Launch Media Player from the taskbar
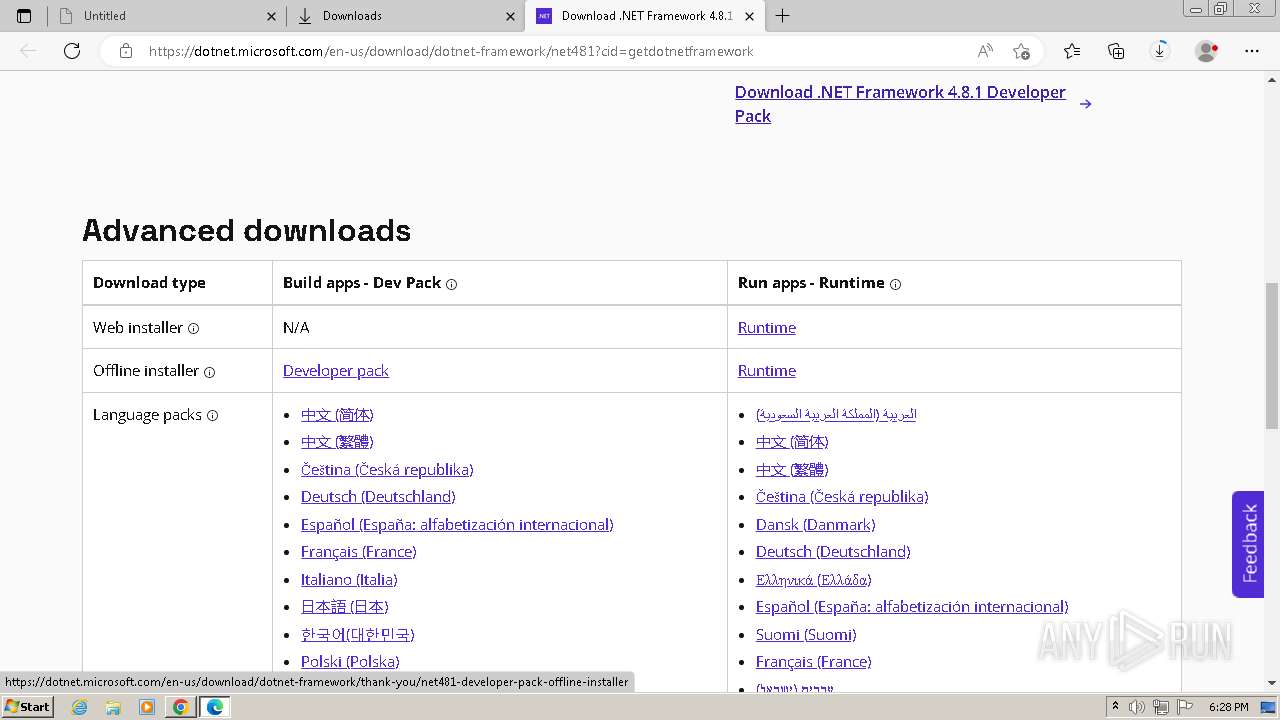 tap(147, 707)
